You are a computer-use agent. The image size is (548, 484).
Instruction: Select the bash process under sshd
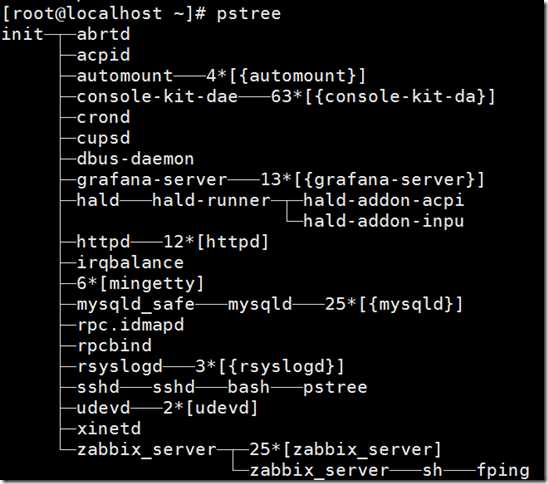(x=248, y=387)
